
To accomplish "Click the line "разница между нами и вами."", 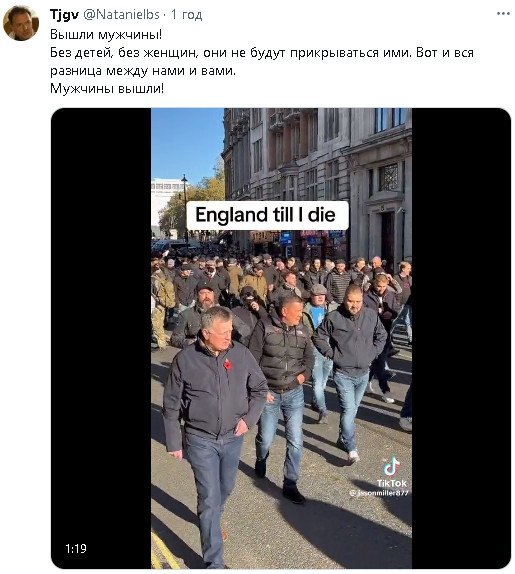I will pyautogui.click(x=143, y=71).
